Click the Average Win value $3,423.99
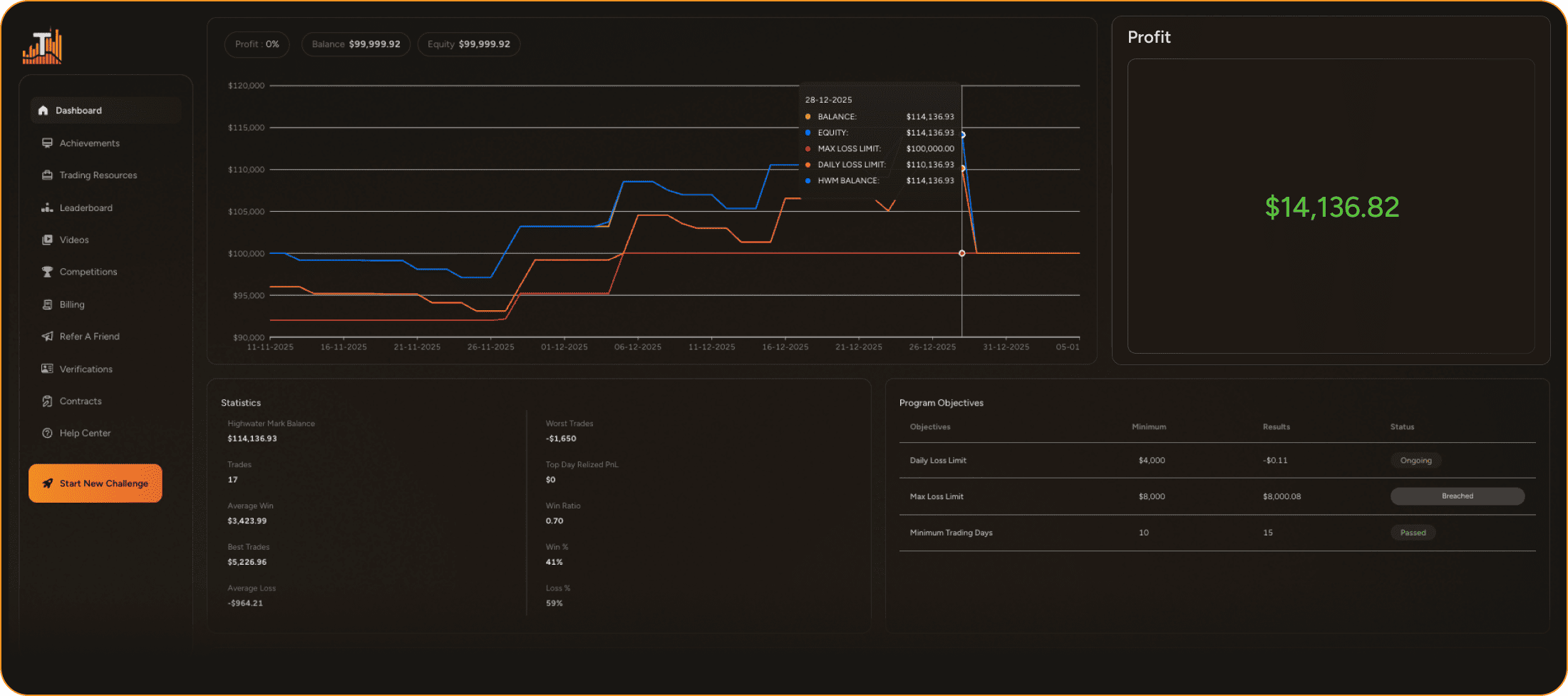 pos(247,521)
